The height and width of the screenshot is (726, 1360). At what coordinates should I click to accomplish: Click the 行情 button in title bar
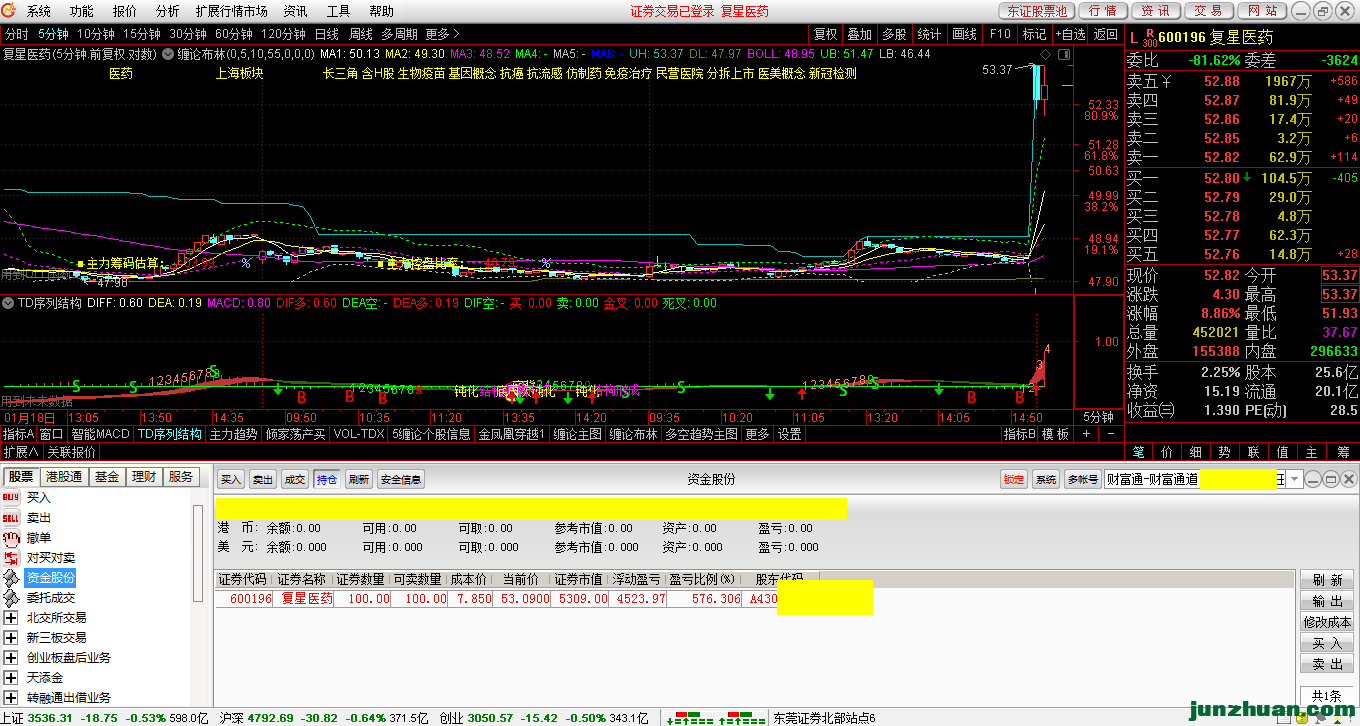pyautogui.click(x=1102, y=11)
